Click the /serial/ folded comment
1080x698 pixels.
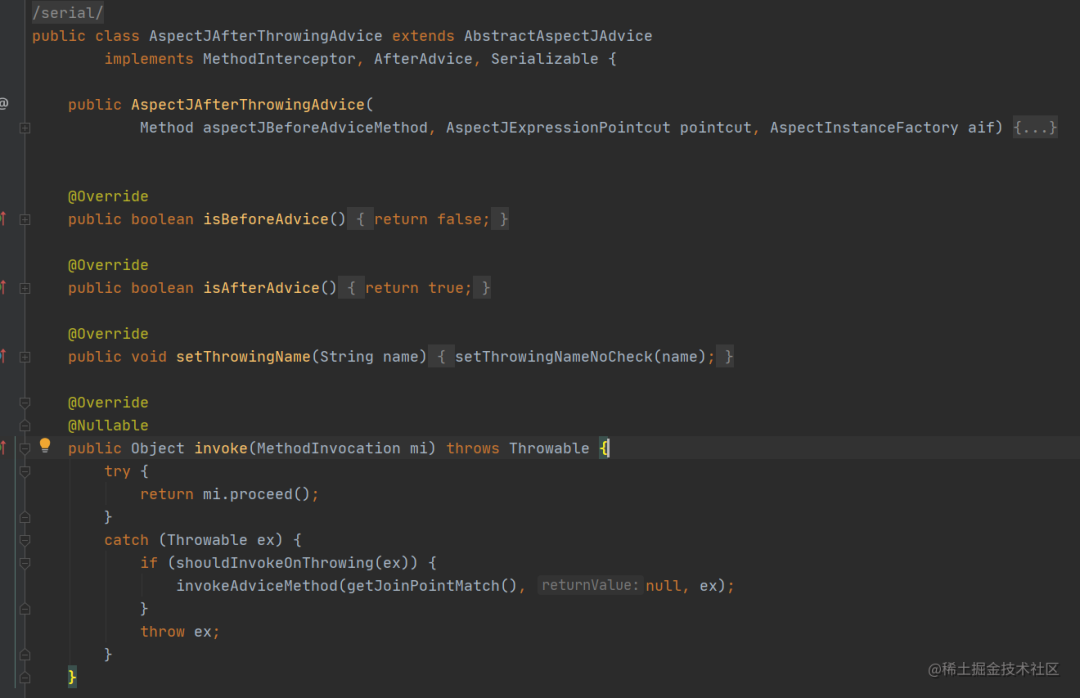(x=68, y=12)
